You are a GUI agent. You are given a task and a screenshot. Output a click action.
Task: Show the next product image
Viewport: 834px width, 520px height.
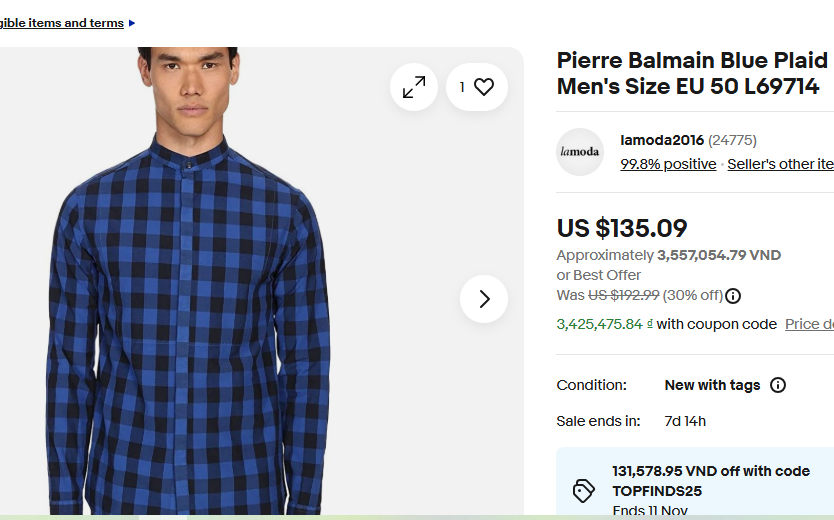tap(484, 299)
